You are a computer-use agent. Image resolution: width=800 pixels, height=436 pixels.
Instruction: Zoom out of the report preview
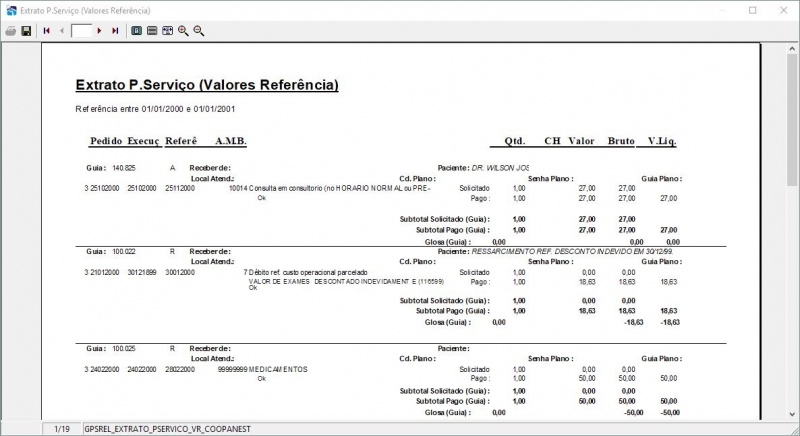pos(199,31)
